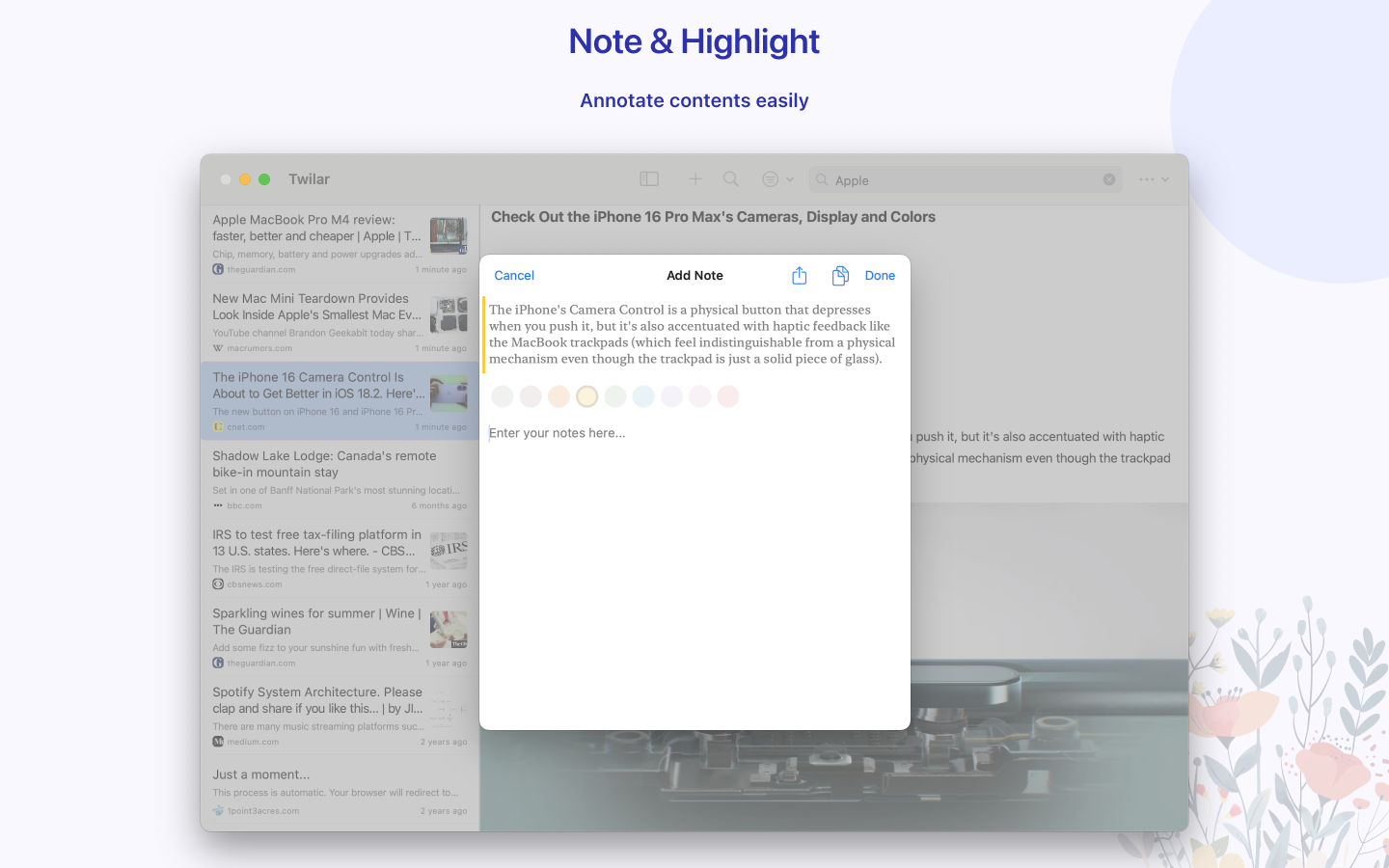Share the note using the share icon
Image resolution: width=1389 pixels, height=868 pixels.
click(x=799, y=276)
